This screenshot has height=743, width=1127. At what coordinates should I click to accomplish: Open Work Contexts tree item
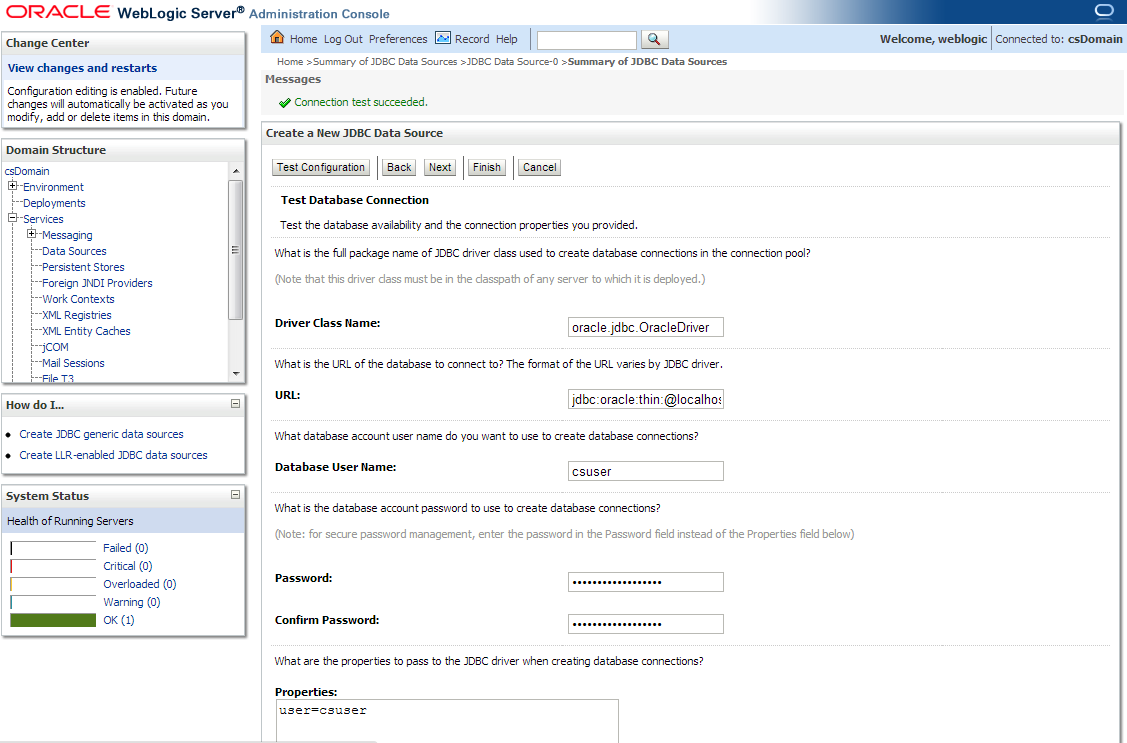[x=78, y=299]
